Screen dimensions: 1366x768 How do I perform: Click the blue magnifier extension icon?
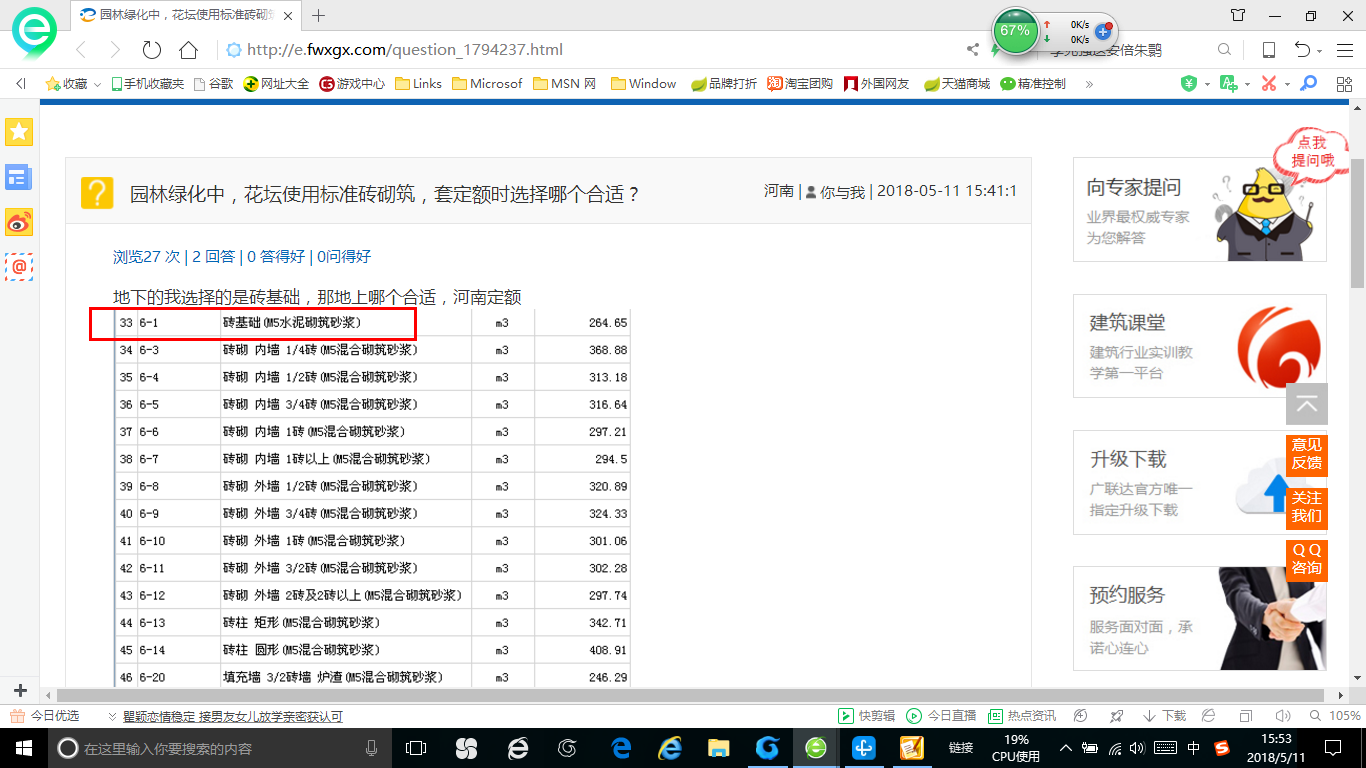click(x=1308, y=84)
